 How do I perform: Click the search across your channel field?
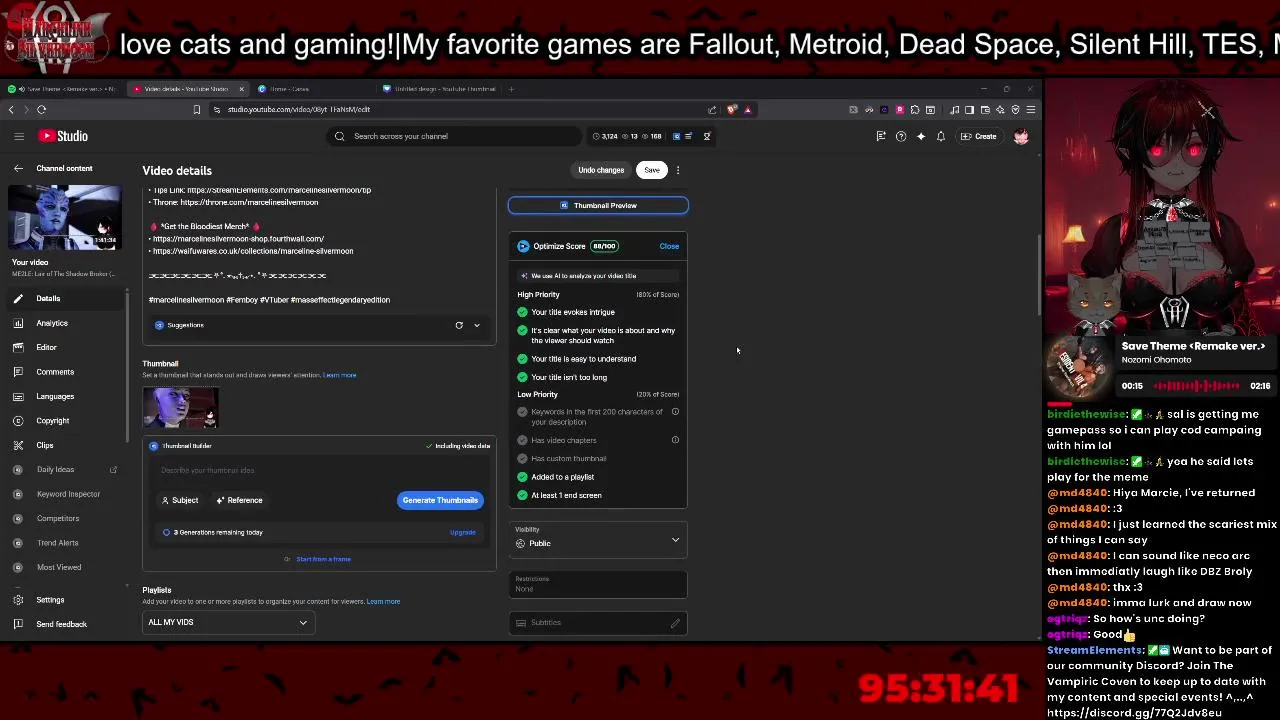point(455,136)
